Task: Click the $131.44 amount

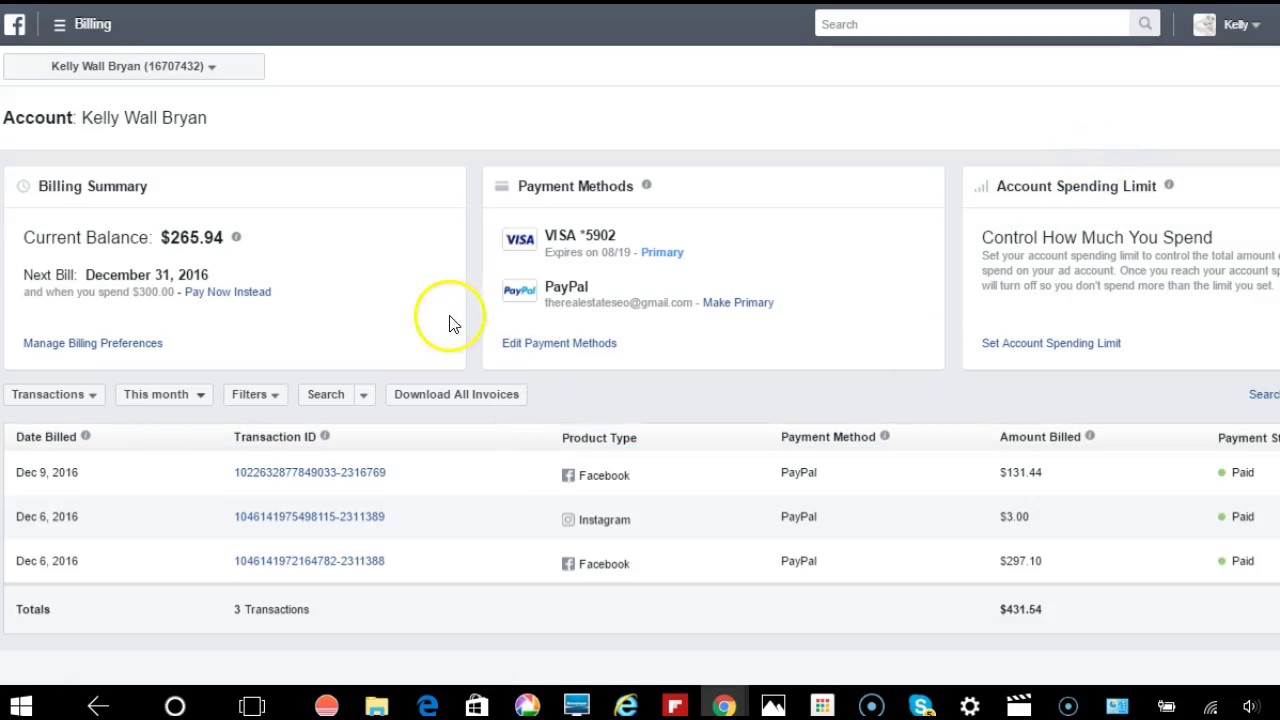Action: click(1021, 472)
